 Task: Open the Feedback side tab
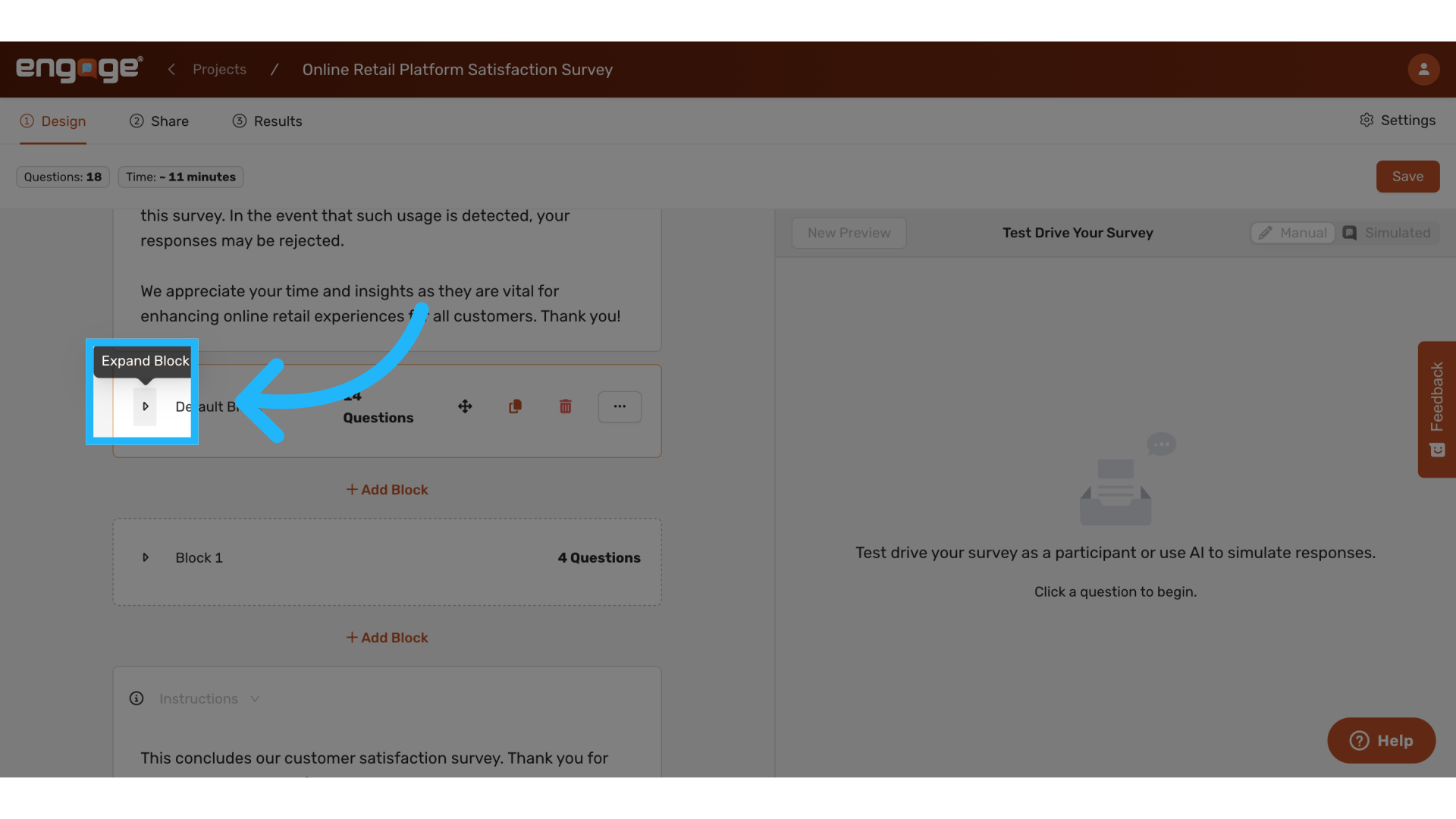pyautogui.click(x=1436, y=409)
